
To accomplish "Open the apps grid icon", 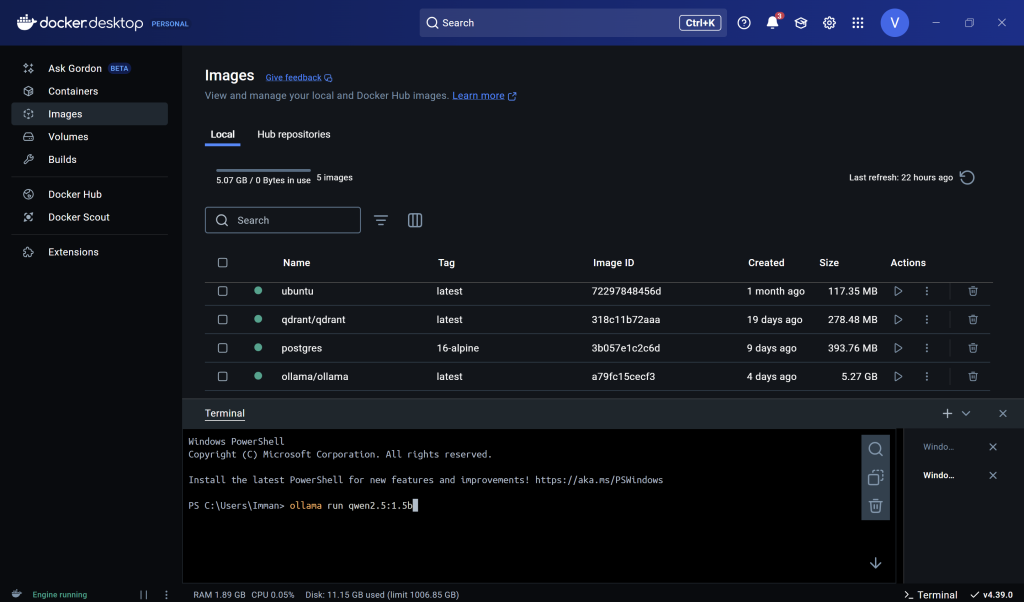I will [858, 23].
